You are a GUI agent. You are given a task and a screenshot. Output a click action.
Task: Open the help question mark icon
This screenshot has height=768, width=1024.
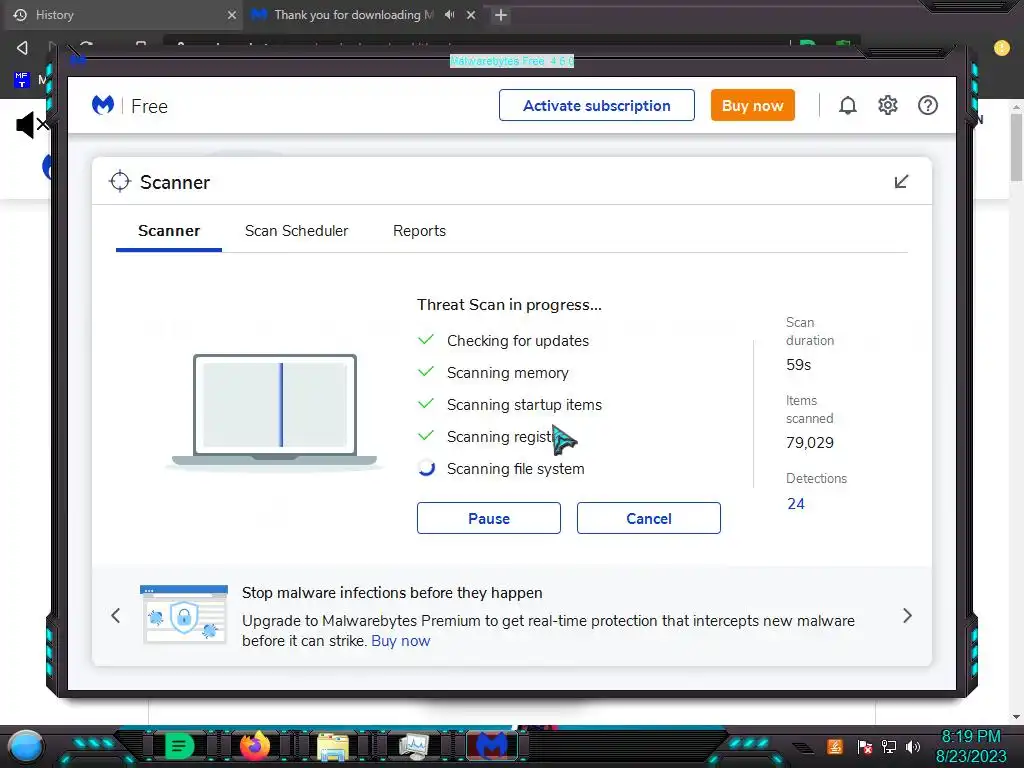coord(927,105)
